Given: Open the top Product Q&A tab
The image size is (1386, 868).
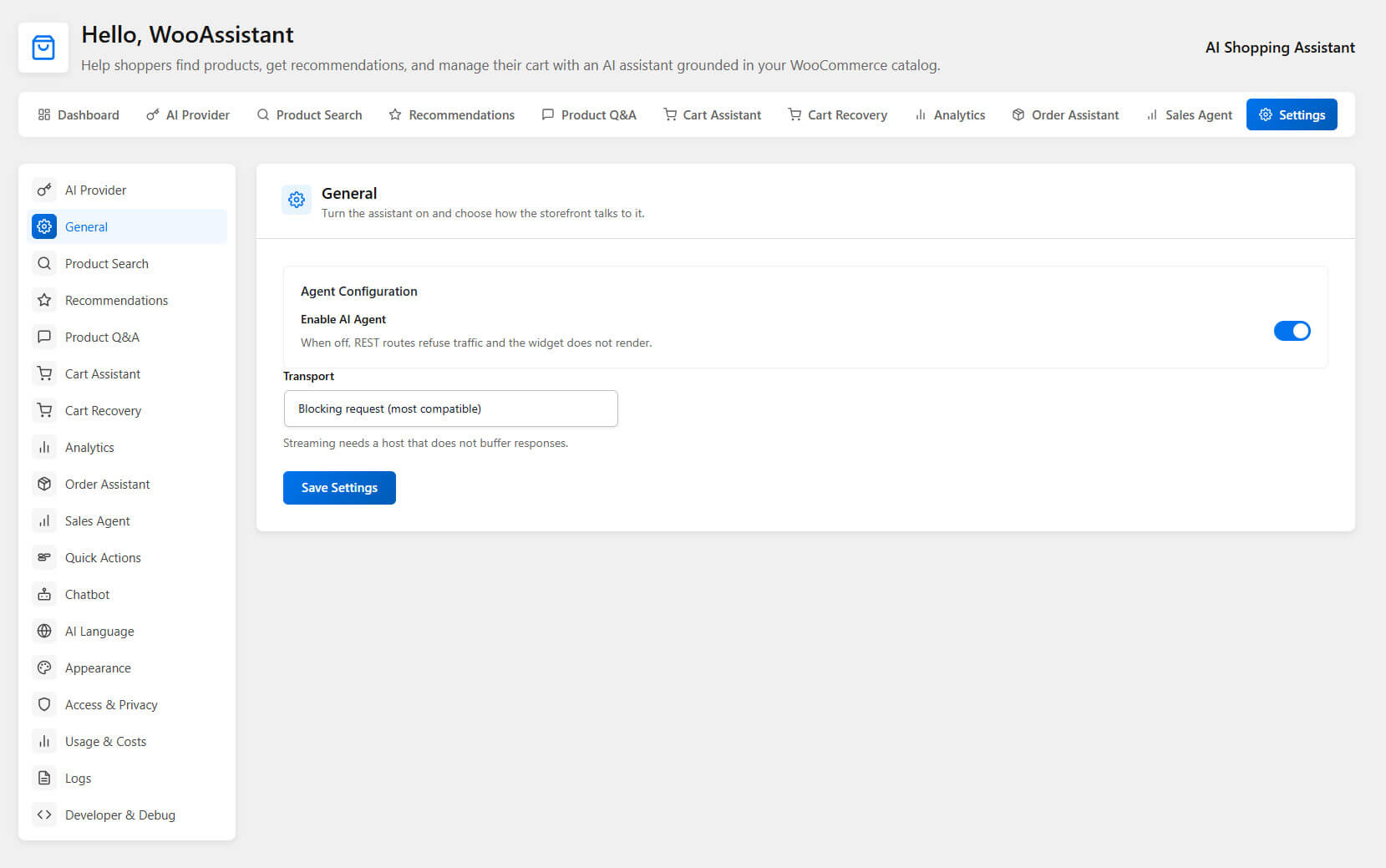Looking at the screenshot, I should (589, 114).
